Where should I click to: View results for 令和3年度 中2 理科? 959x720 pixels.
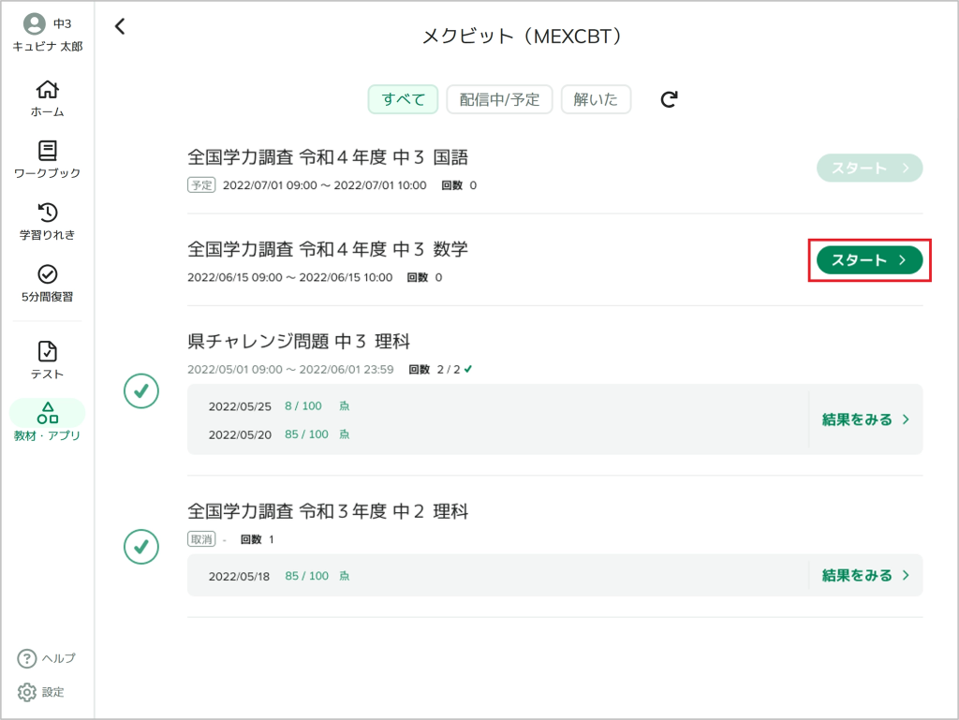click(x=865, y=575)
